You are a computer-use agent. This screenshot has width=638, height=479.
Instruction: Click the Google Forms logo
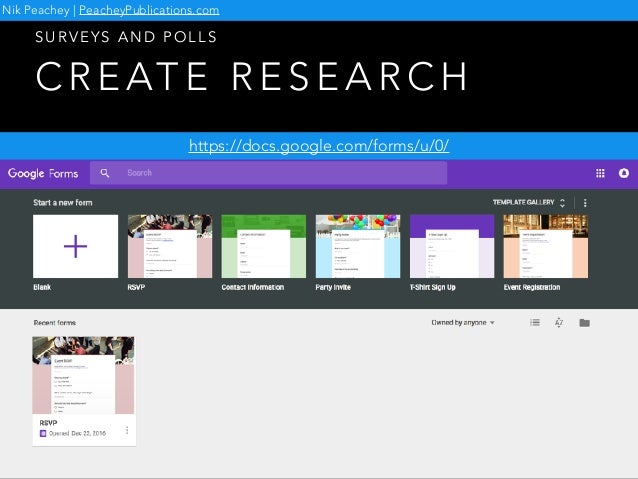coord(43,173)
